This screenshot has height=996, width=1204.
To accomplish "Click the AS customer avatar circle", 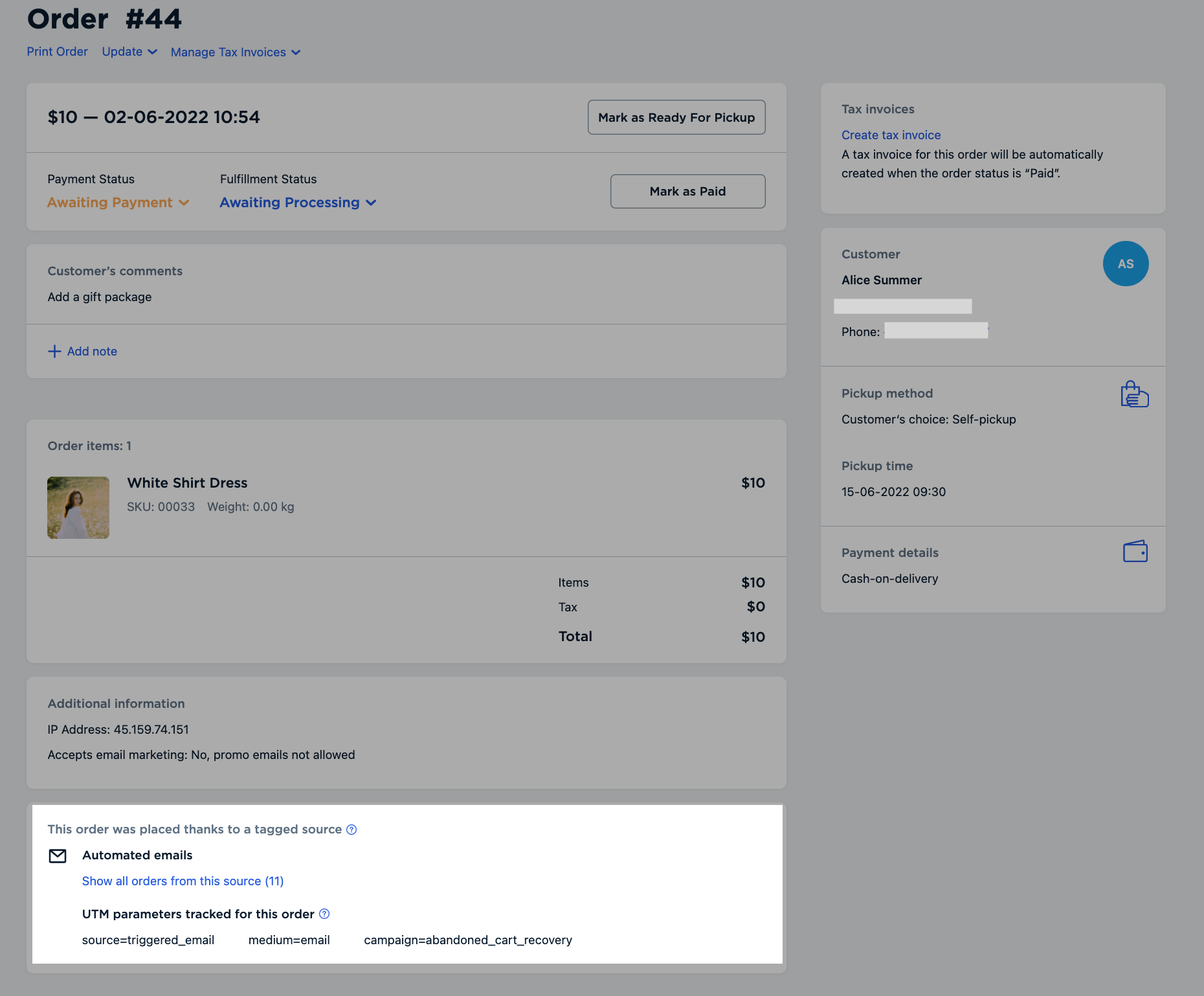I will click(1125, 264).
